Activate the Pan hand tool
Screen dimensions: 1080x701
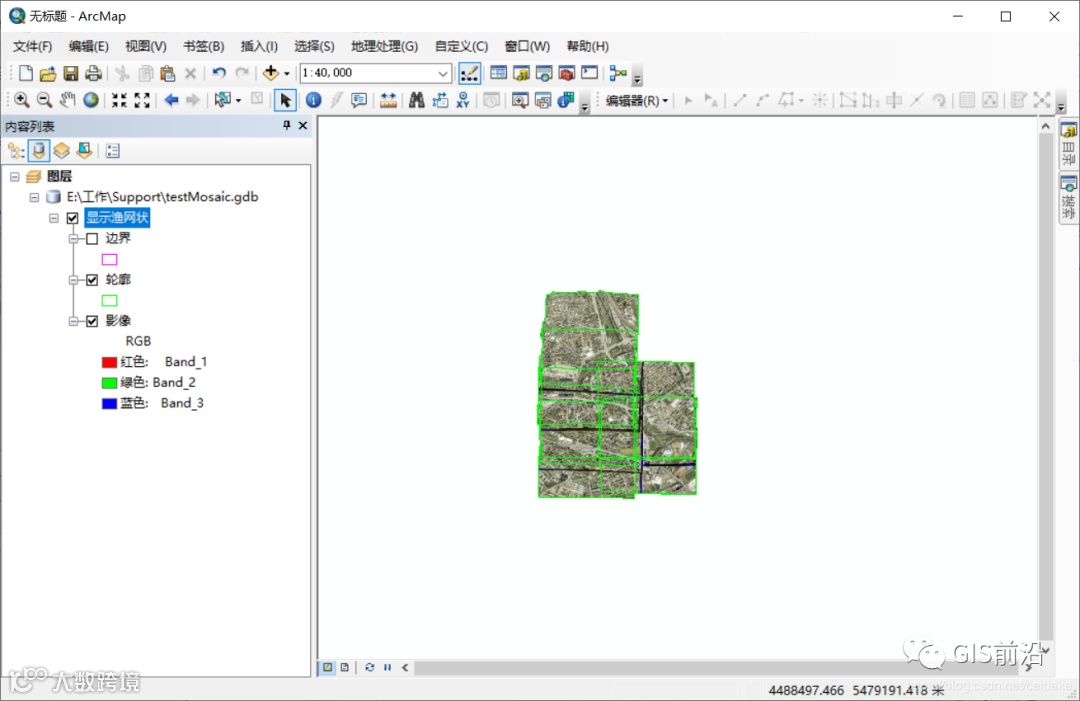click(x=67, y=100)
